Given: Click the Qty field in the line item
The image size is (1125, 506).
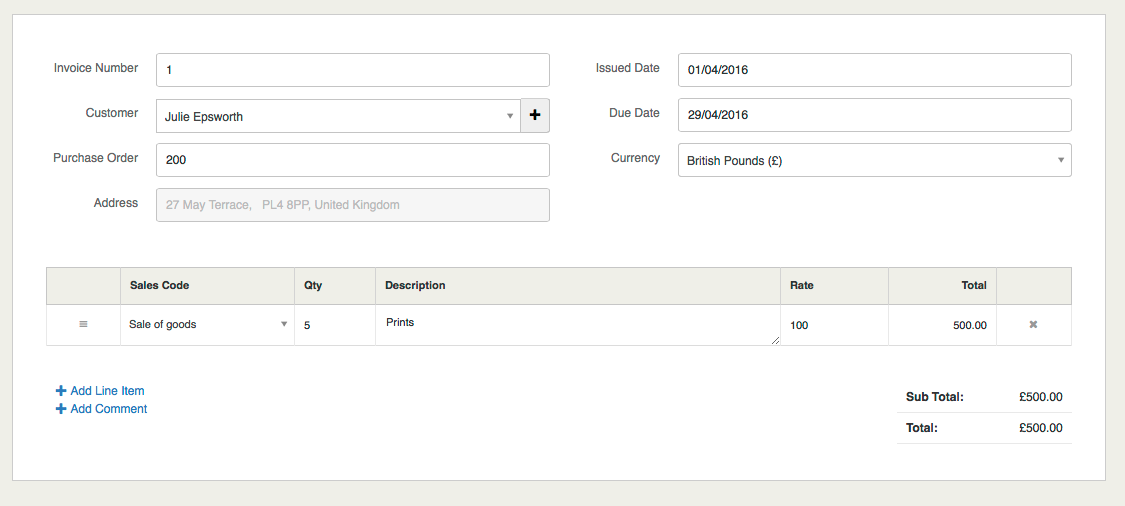Looking at the screenshot, I should click(335, 325).
